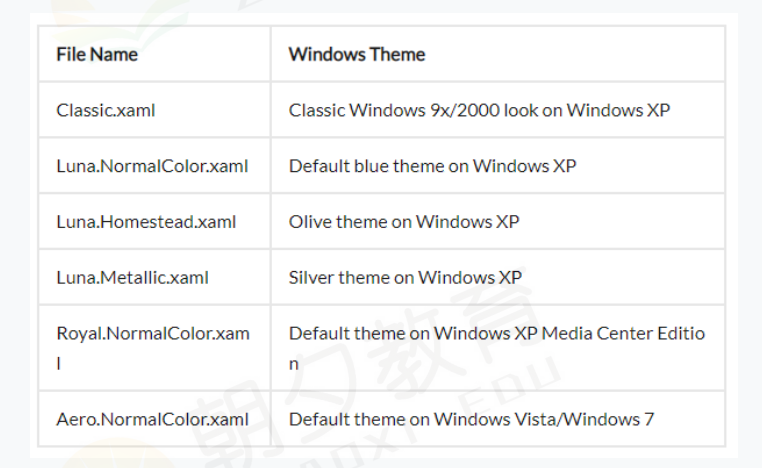Click the Olive theme on Windows XP text
762x468 pixels.
[x=404, y=222]
